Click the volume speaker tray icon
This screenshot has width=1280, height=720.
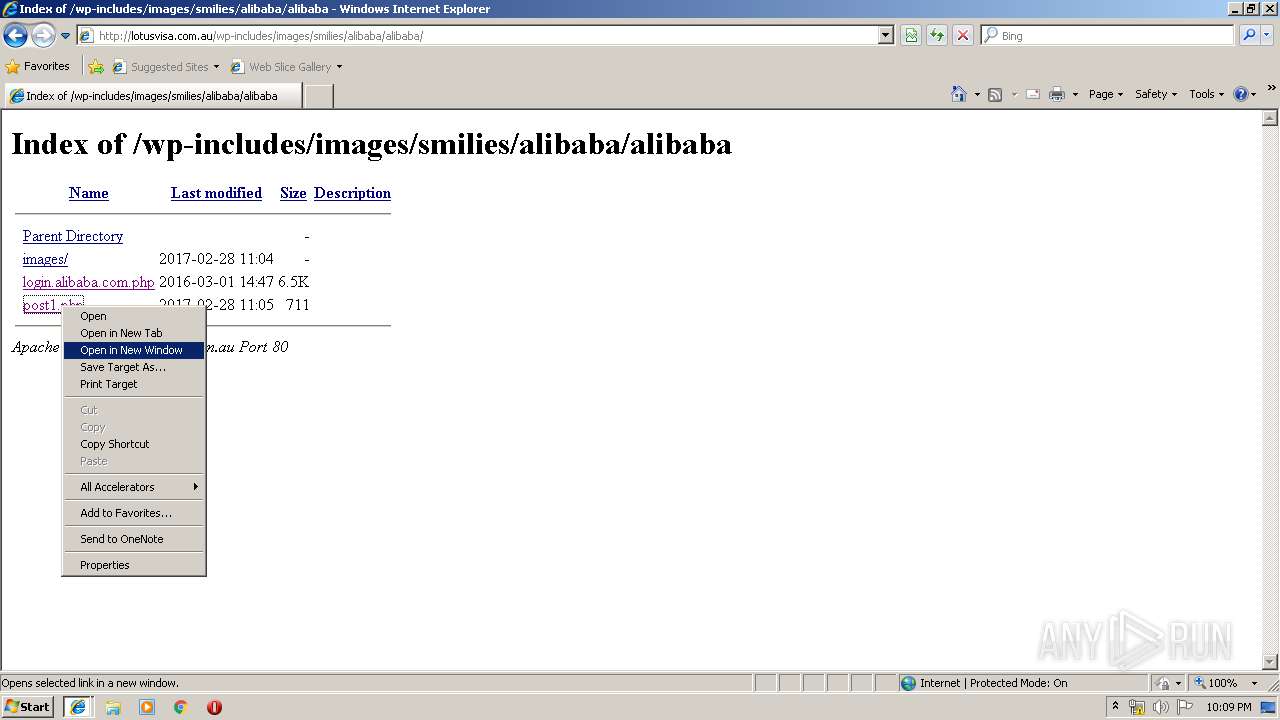1161,707
